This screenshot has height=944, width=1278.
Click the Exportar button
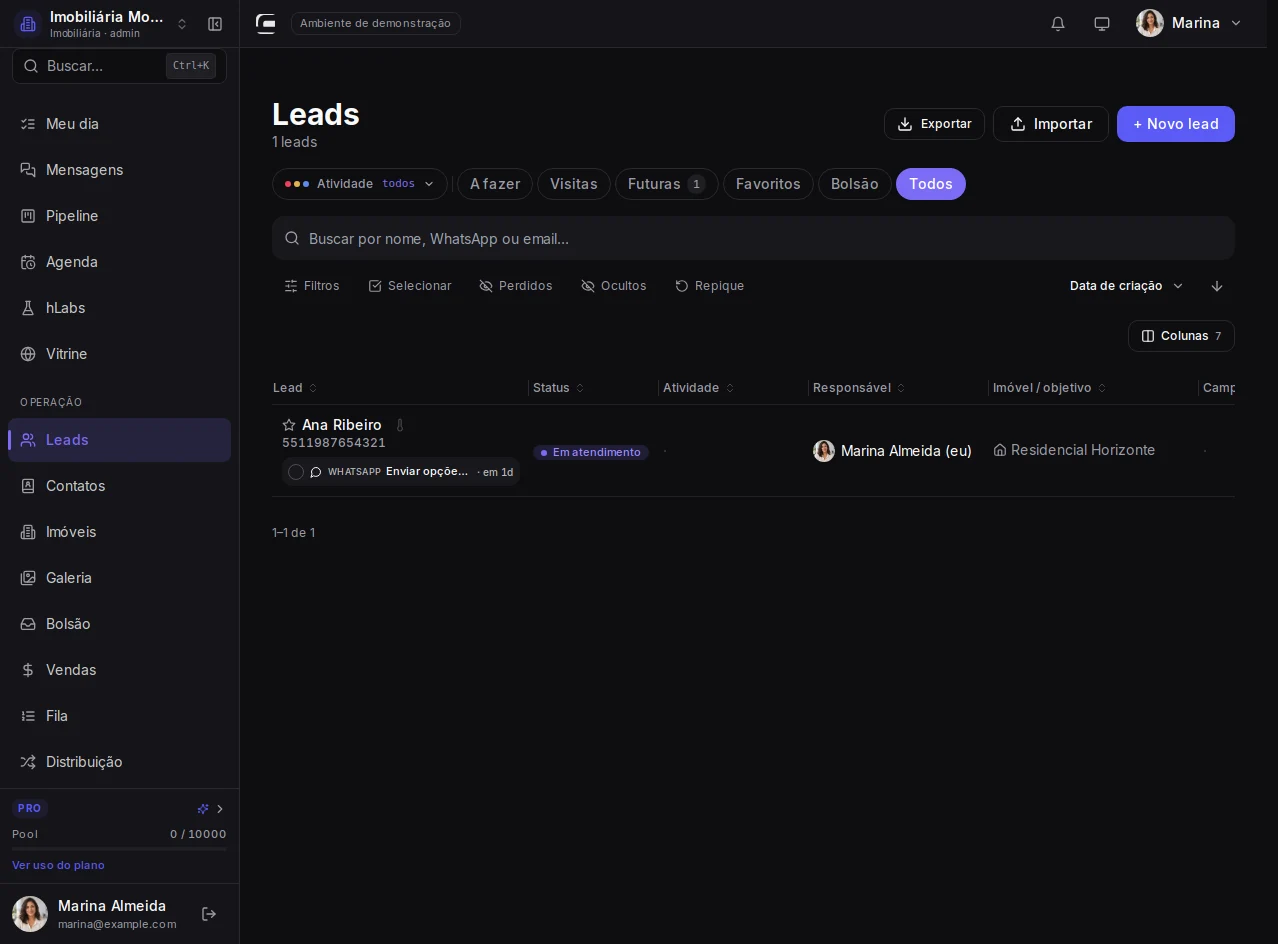coord(934,124)
